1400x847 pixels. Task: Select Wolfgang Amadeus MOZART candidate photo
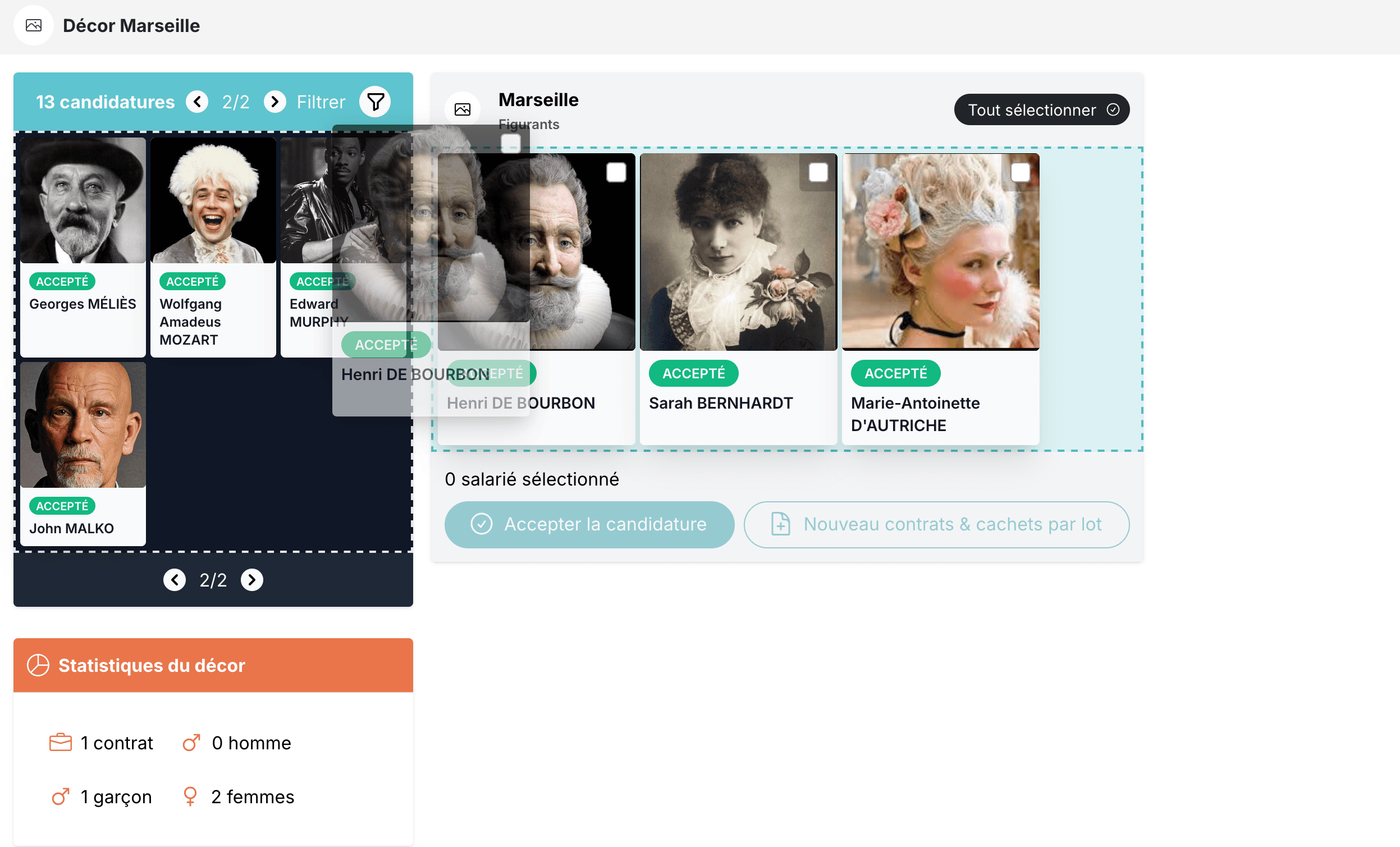(x=213, y=200)
